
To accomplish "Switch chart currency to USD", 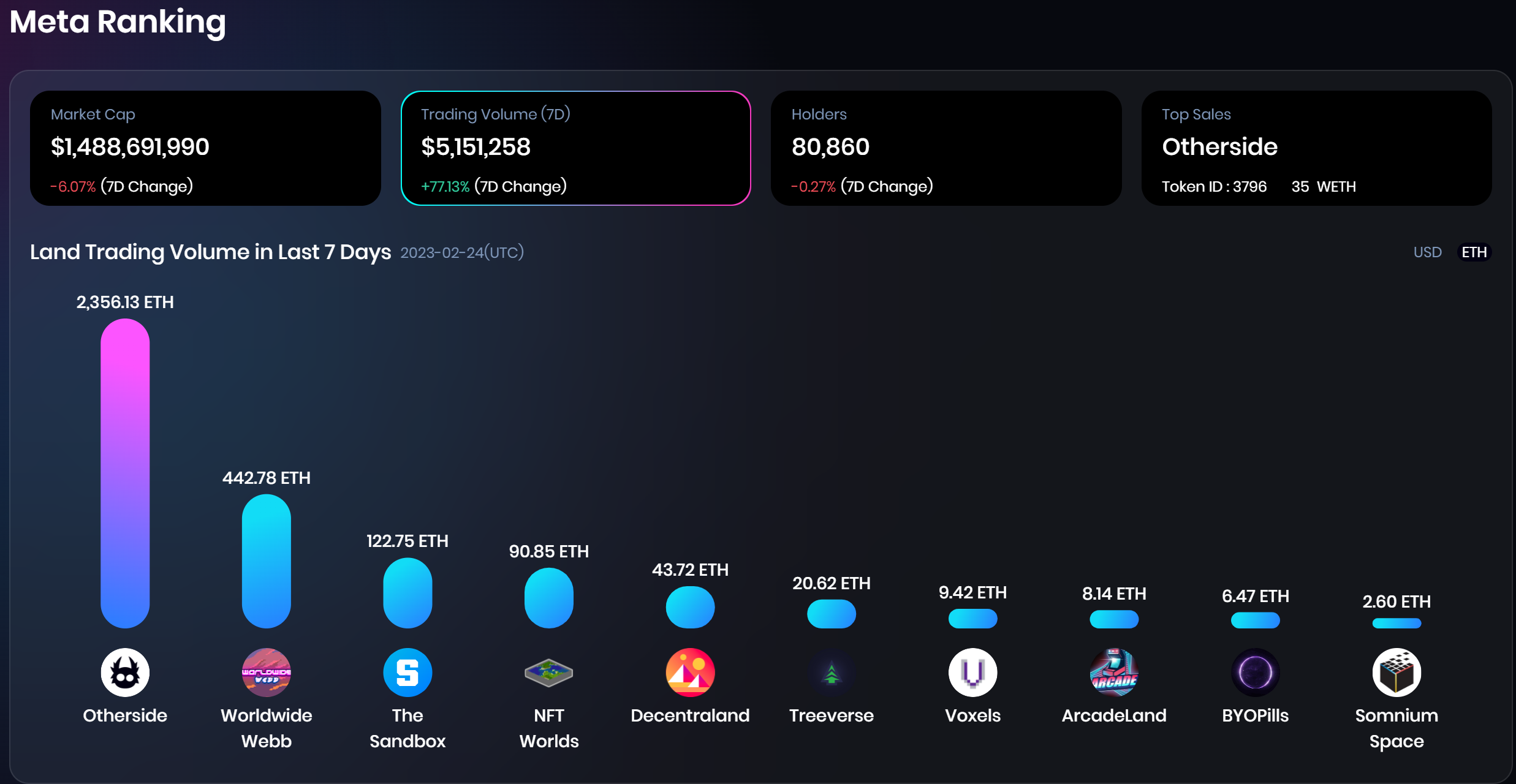I will click(1427, 252).
